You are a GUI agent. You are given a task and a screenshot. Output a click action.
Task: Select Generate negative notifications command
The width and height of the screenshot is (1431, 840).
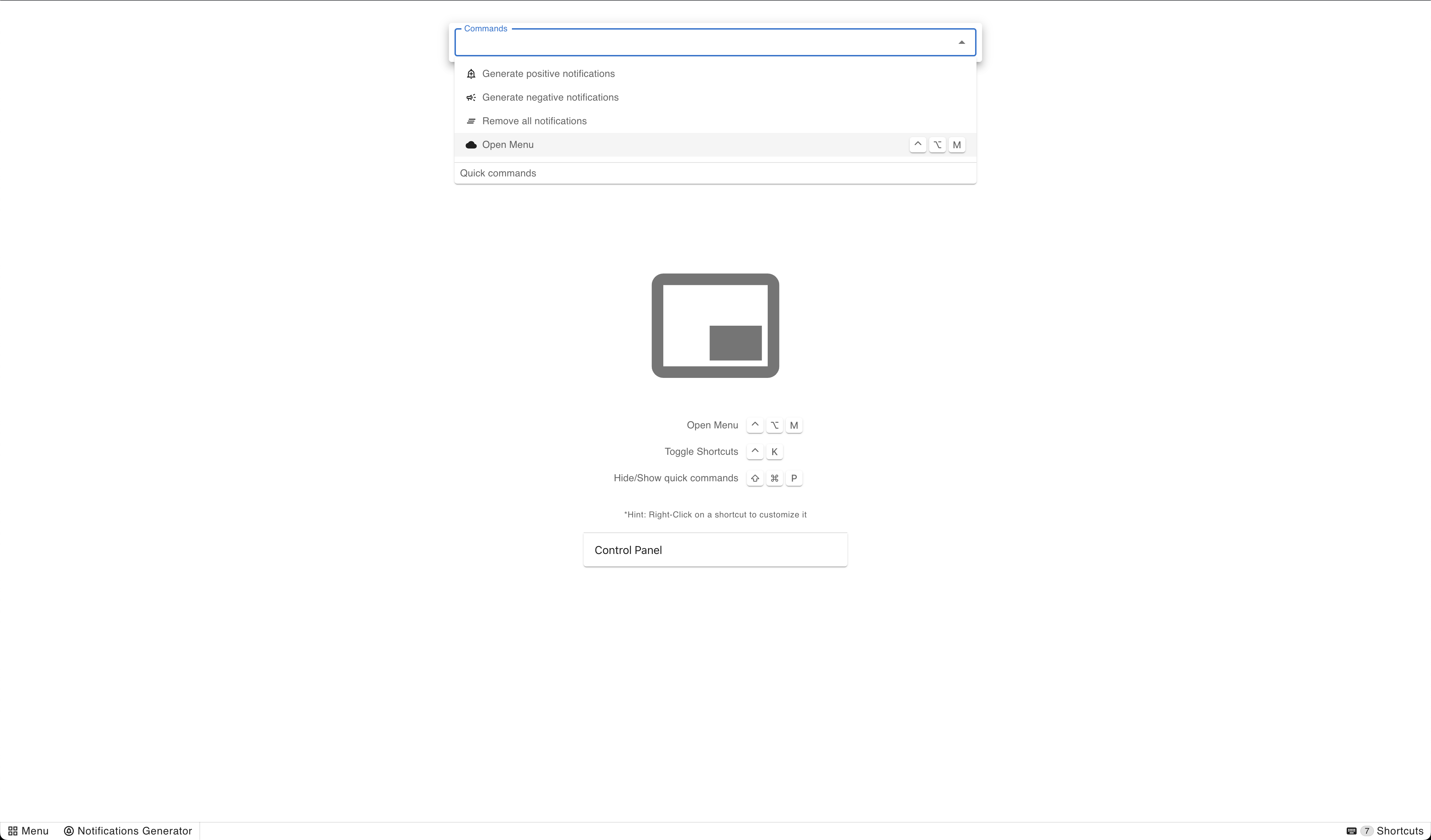click(x=715, y=98)
